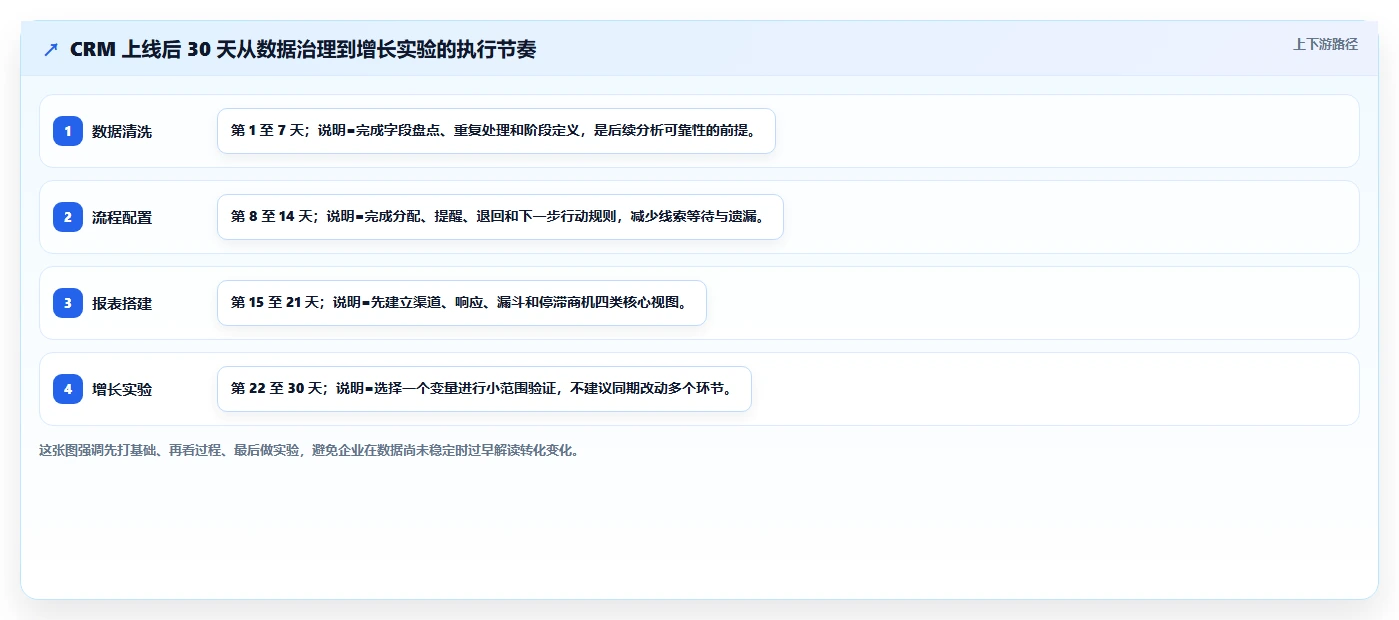Open the 第 1 至 7 天 description box
The height and width of the screenshot is (620, 1399).
coord(496,131)
